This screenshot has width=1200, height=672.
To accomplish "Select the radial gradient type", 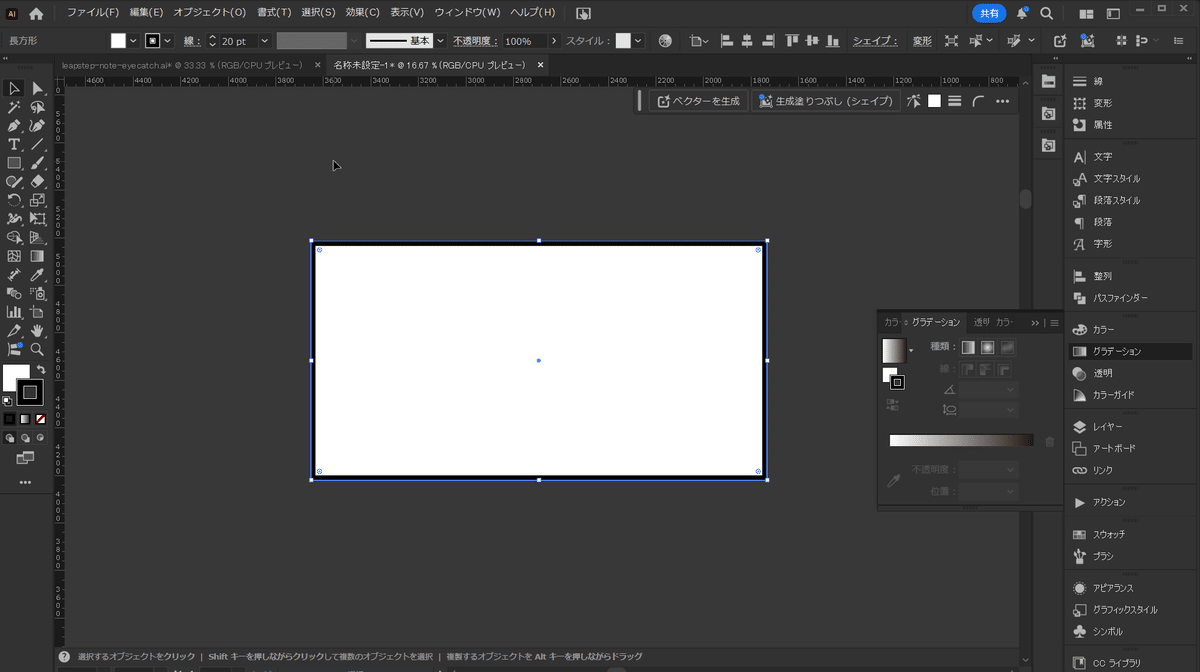I will [987, 347].
